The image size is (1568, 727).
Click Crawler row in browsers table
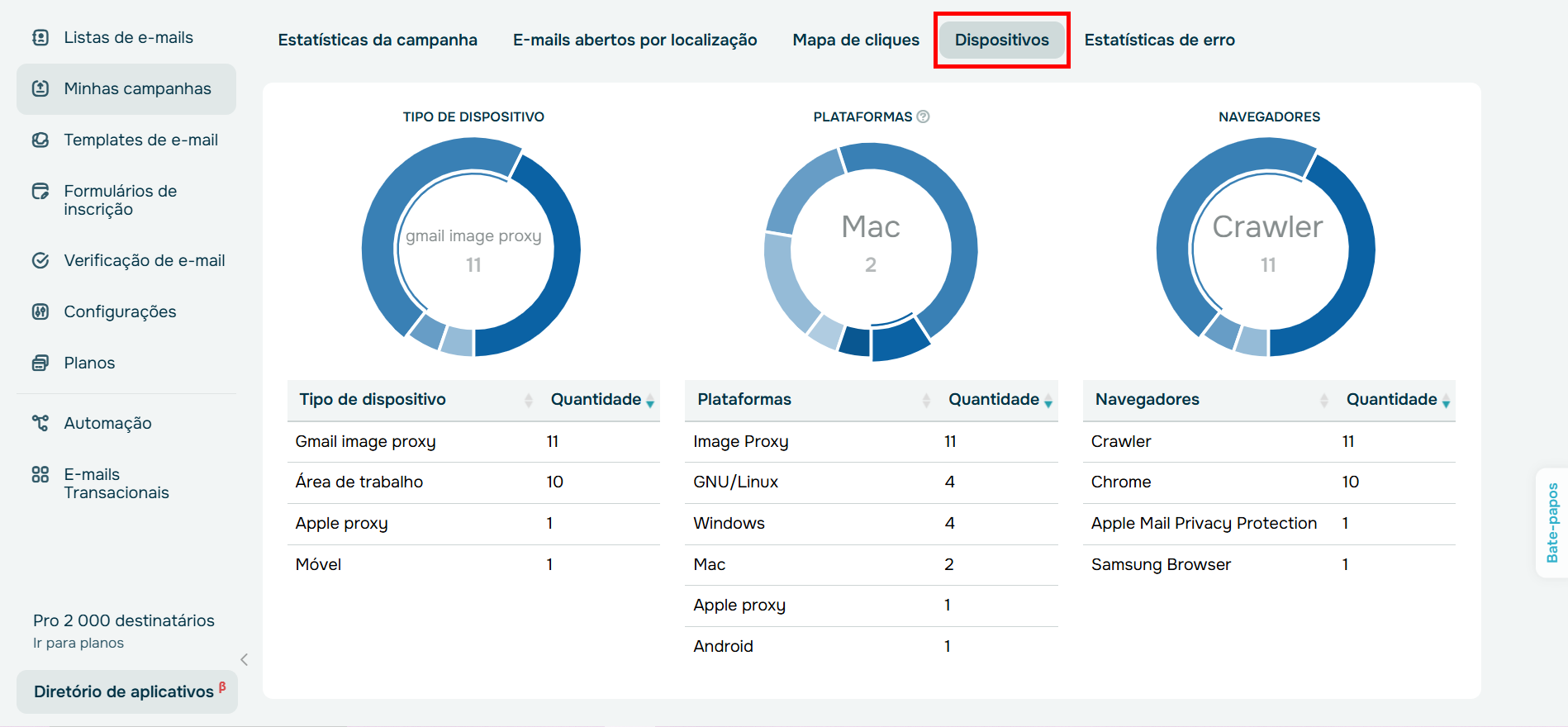click(x=1269, y=442)
